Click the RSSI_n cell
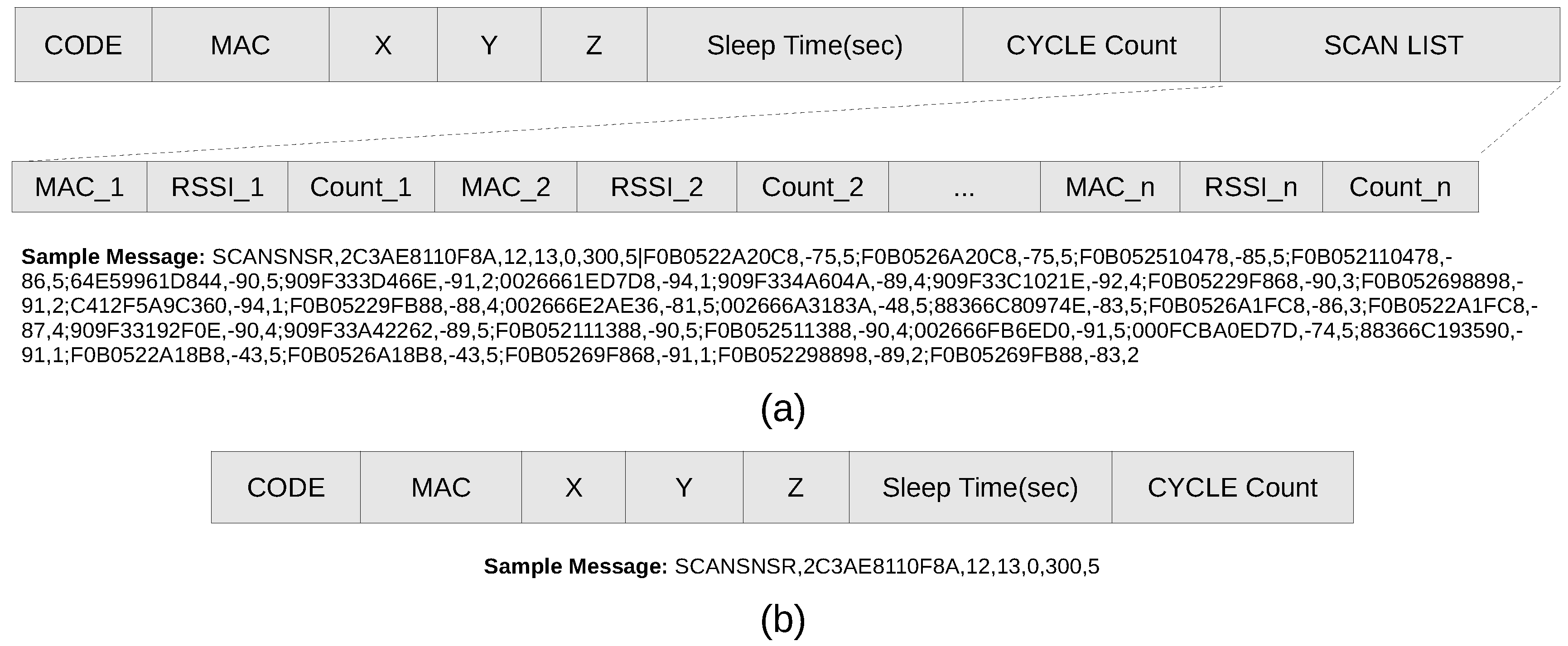 pyautogui.click(x=1251, y=187)
